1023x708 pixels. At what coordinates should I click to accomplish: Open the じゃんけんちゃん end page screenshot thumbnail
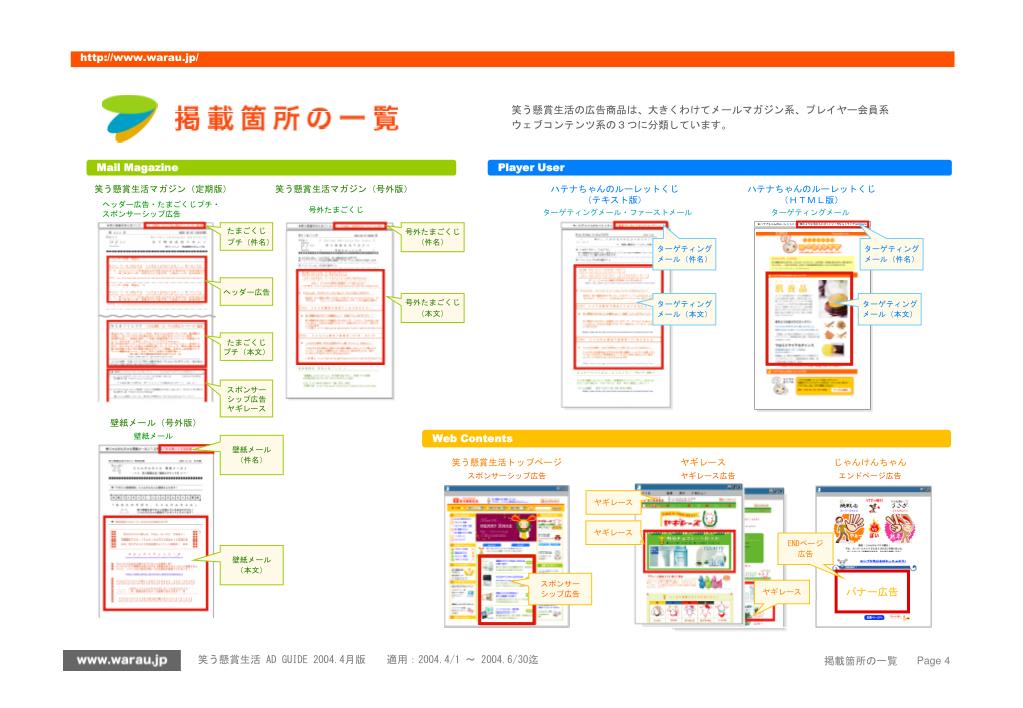pos(874,557)
